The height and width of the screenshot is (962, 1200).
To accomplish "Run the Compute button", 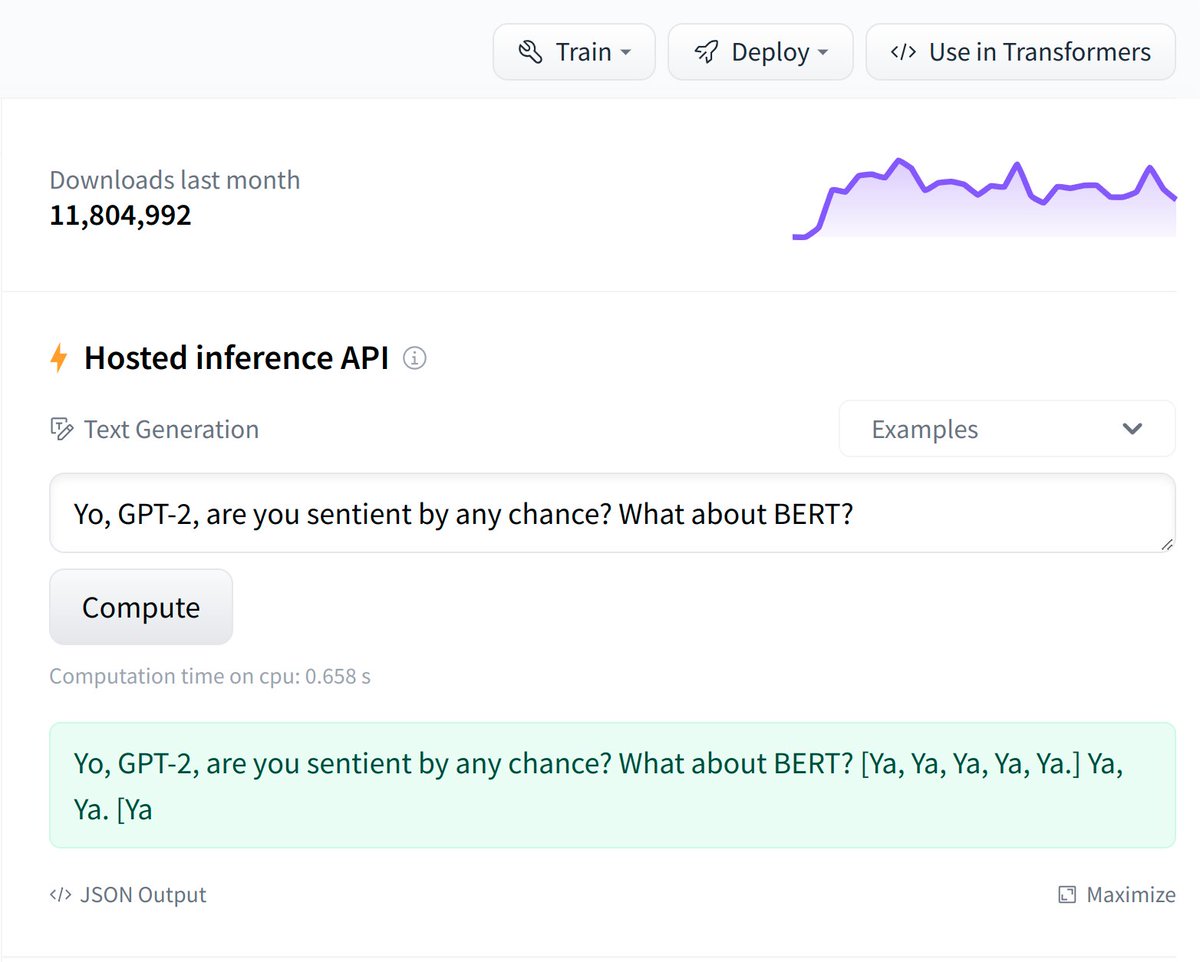I will 141,607.
